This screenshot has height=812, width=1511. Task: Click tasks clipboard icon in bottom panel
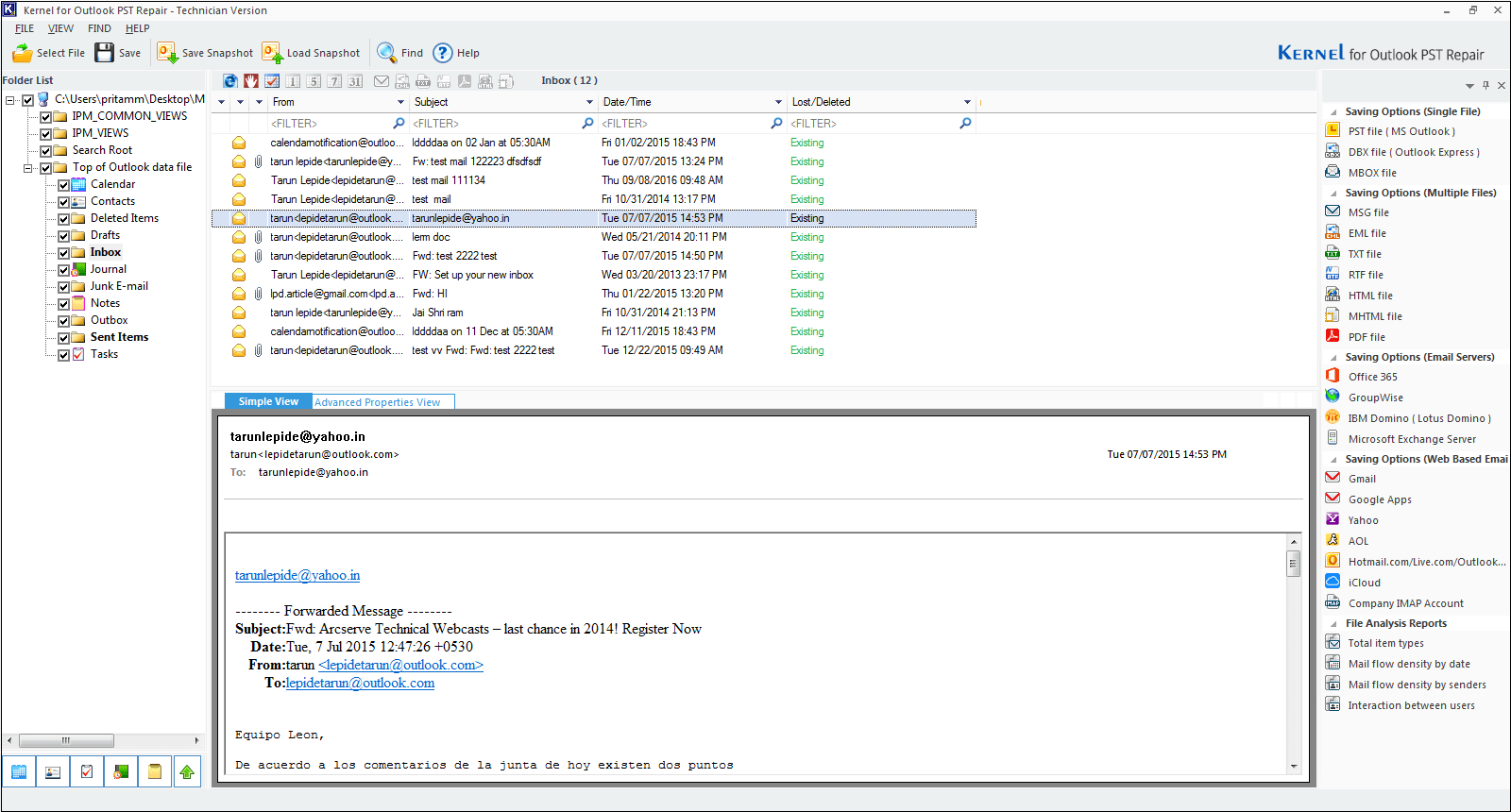coord(87,771)
